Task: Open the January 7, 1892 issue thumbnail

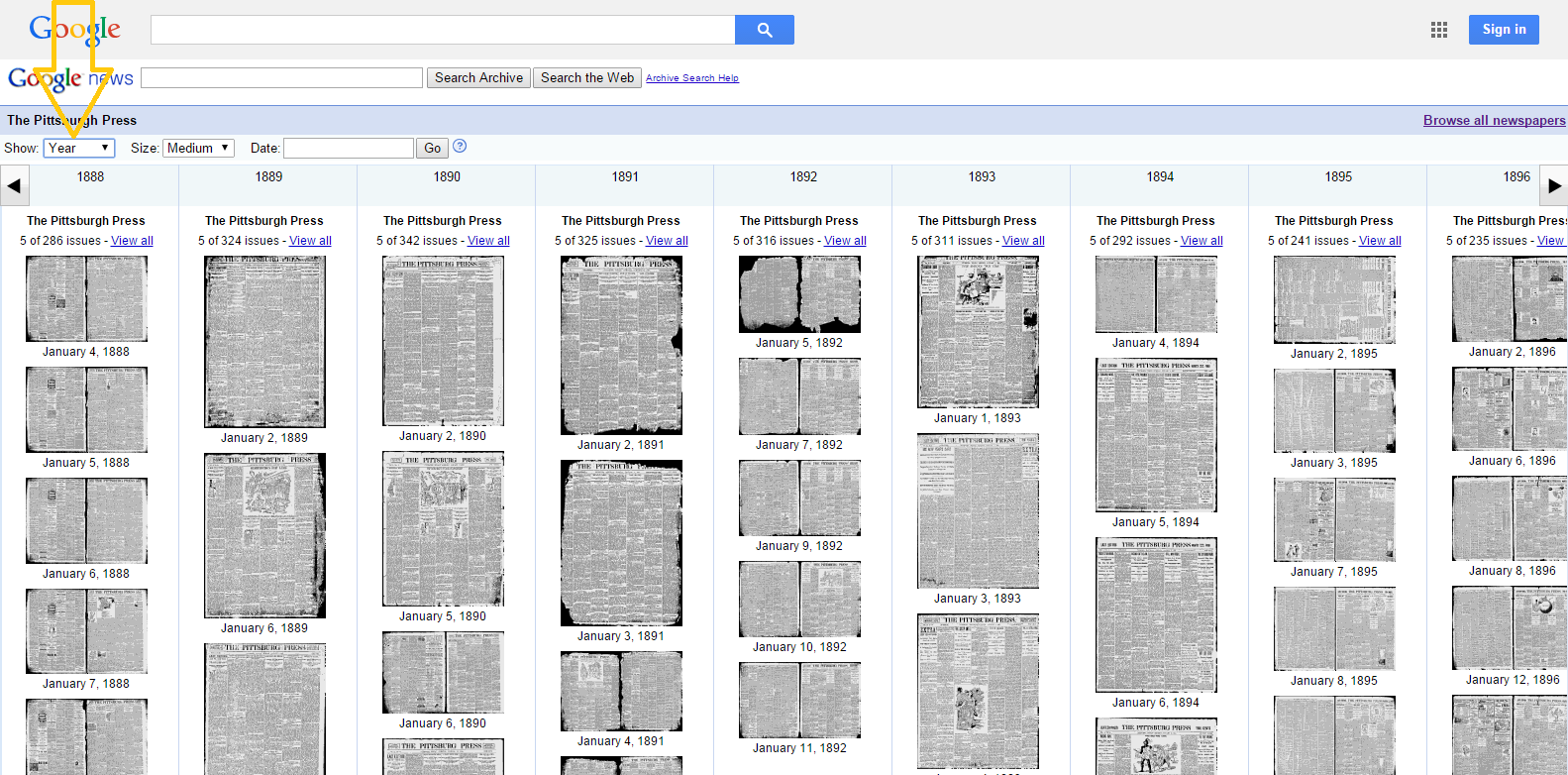Action: 799,396
